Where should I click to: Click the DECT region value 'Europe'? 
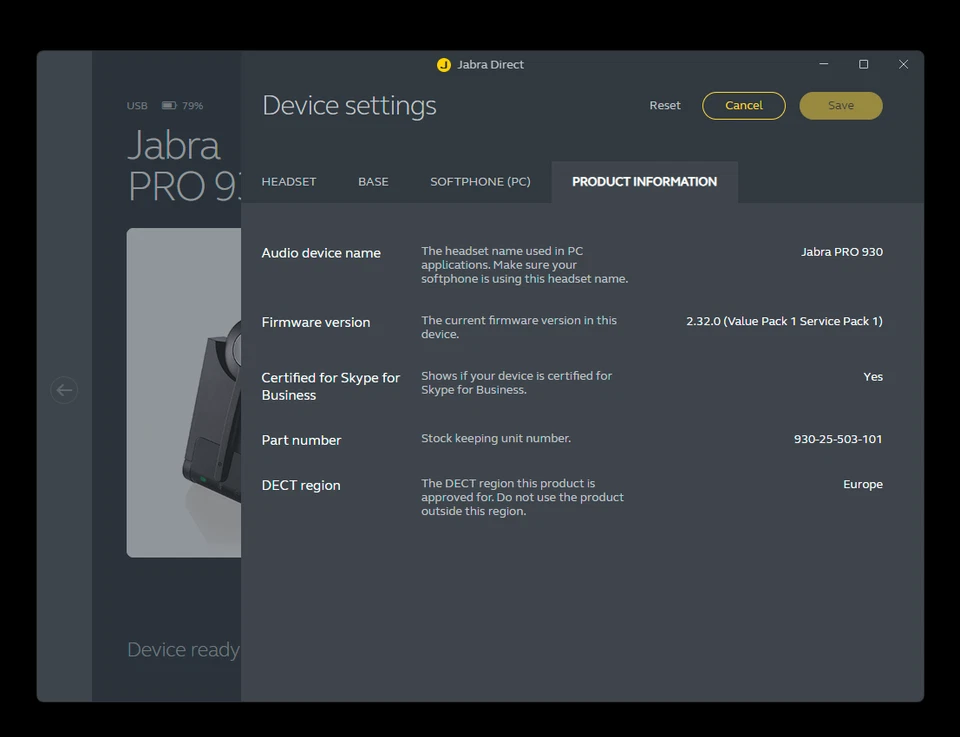click(x=862, y=484)
